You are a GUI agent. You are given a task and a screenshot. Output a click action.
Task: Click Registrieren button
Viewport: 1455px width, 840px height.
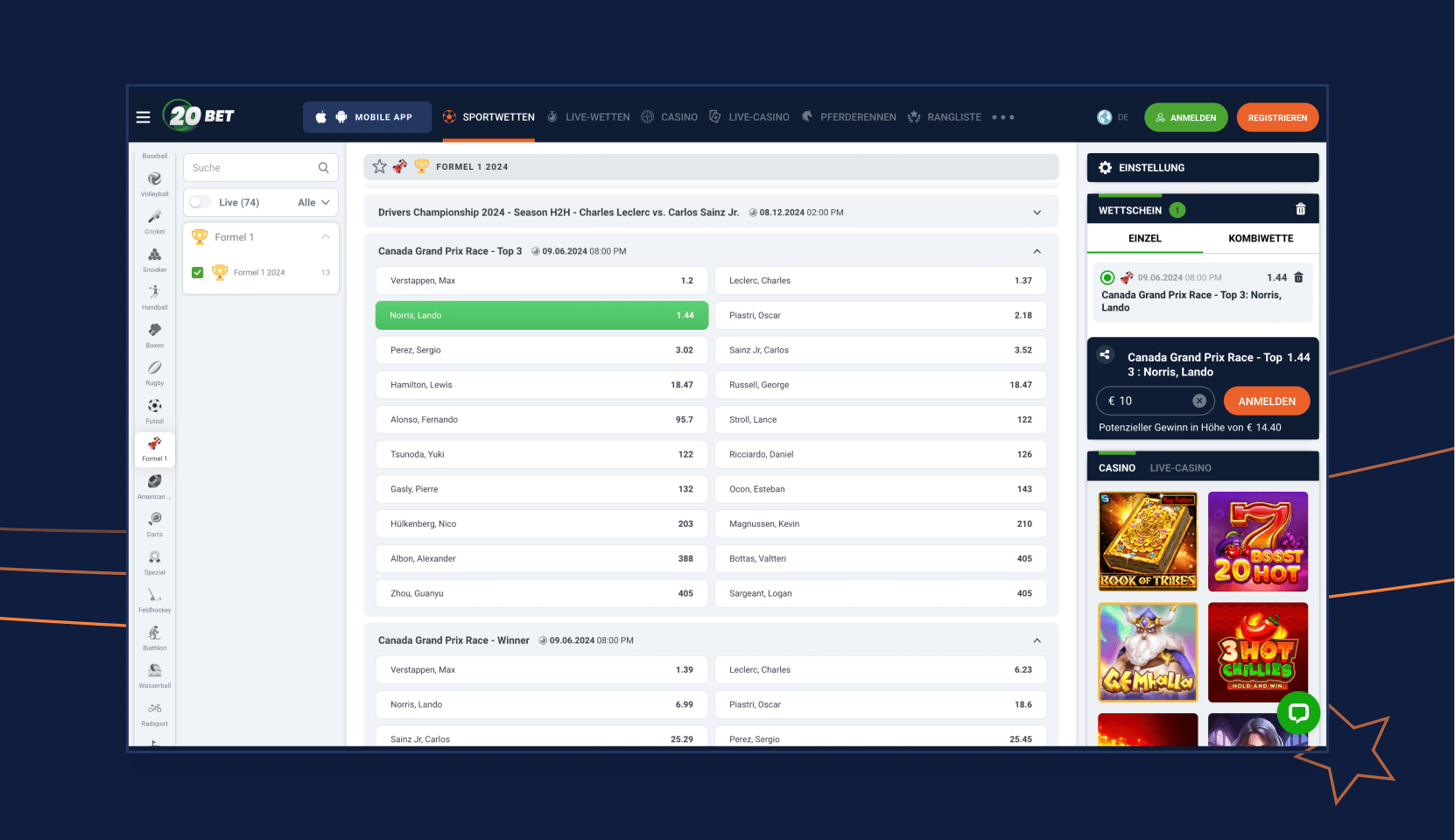coord(1277,117)
